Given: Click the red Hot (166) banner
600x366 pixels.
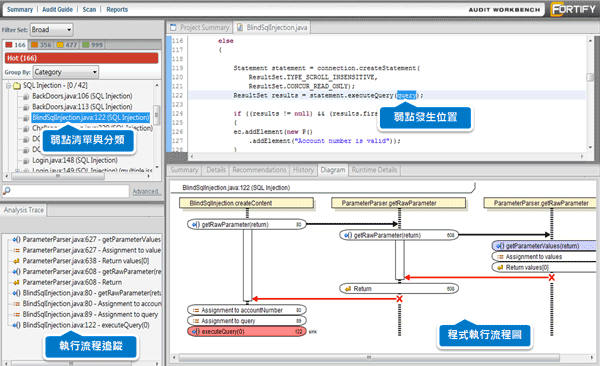Looking at the screenshot, I should pos(82,58).
